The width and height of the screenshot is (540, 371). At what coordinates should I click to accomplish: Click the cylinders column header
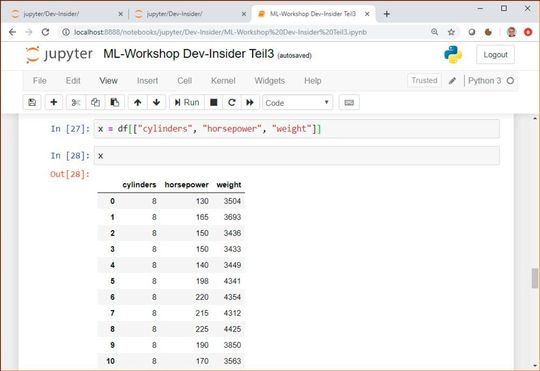[x=139, y=185]
